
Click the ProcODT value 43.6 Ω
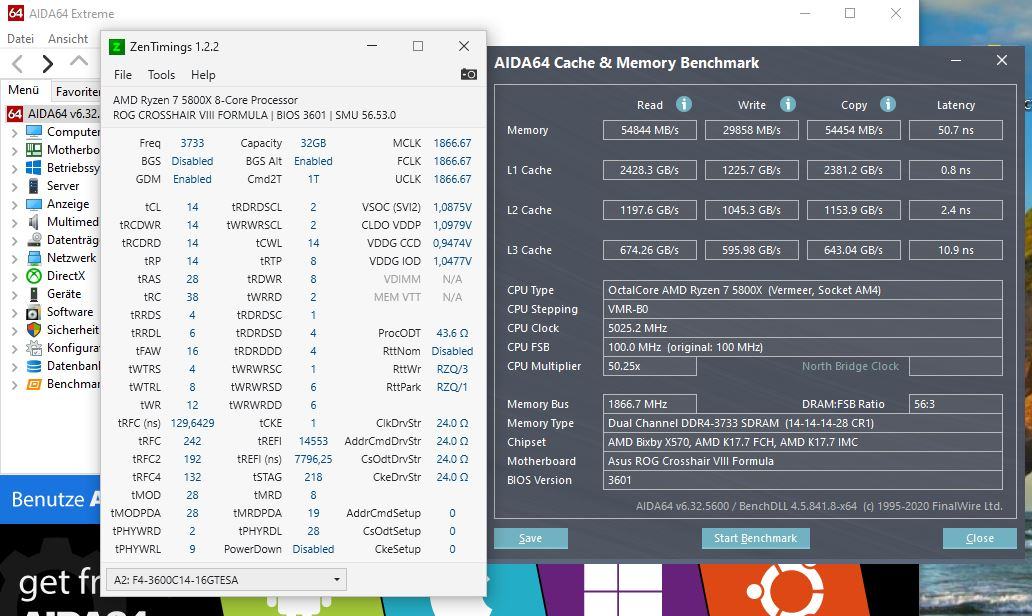click(x=452, y=333)
